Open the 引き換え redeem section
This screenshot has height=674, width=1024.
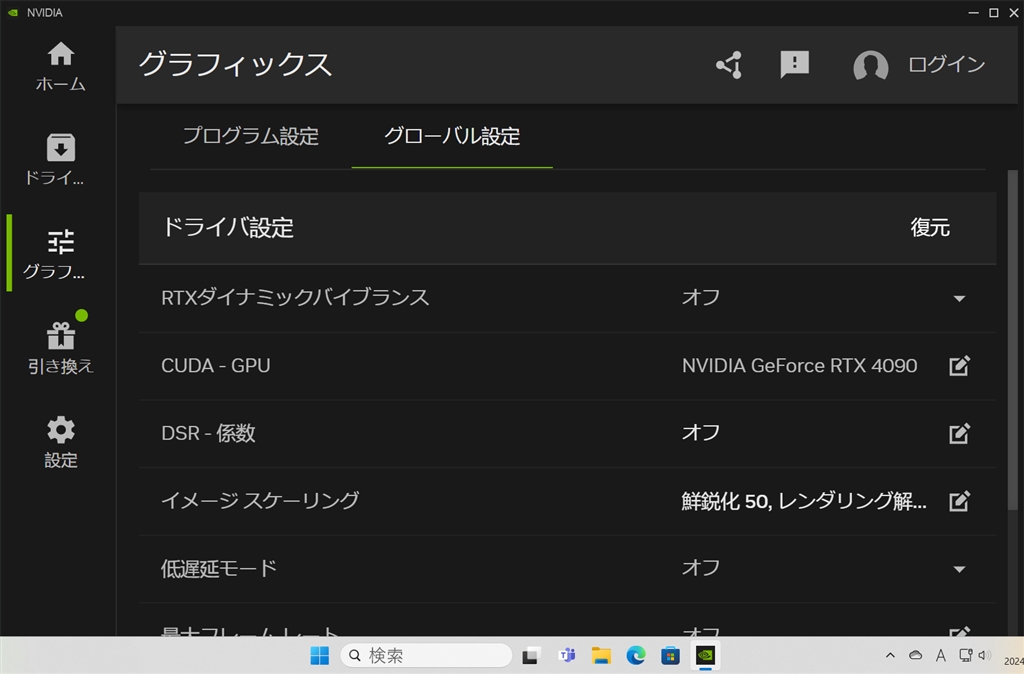tap(60, 348)
